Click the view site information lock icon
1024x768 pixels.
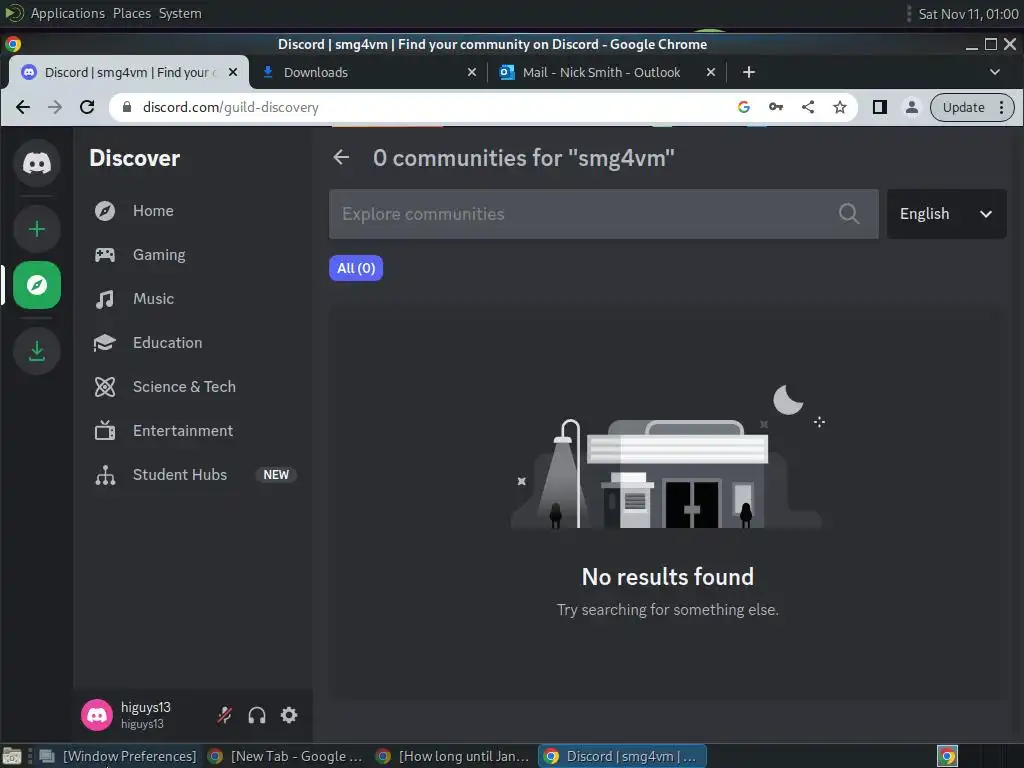point(127,107)
